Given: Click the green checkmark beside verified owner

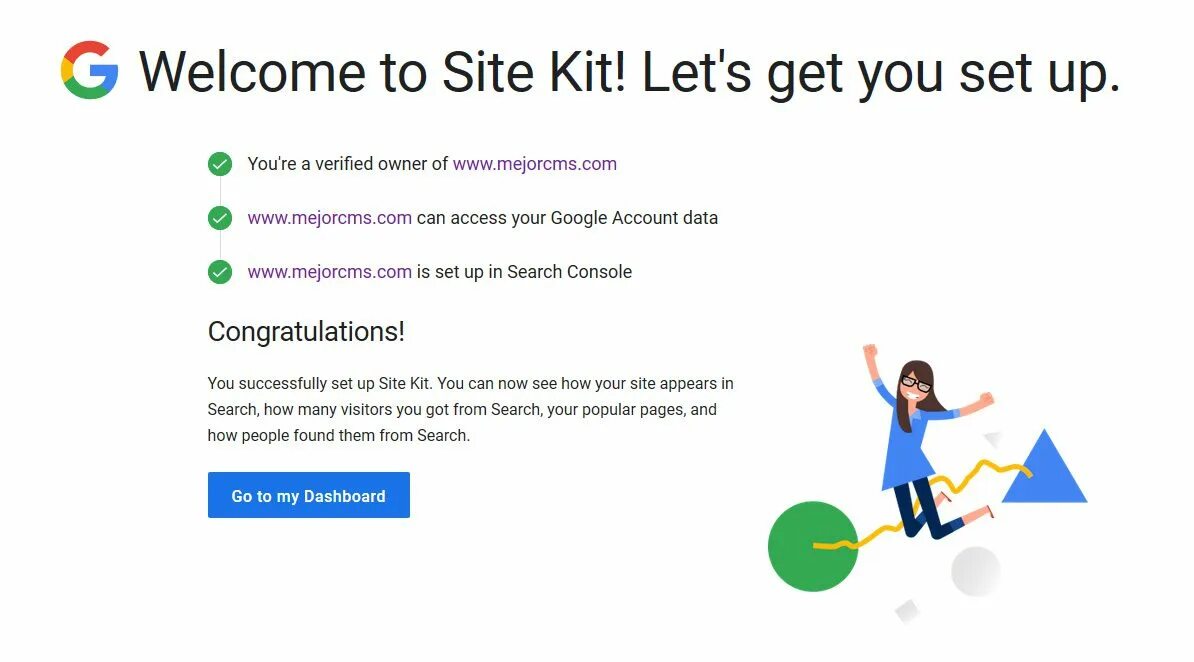Looking at the screenshot, I should [220, 164].
